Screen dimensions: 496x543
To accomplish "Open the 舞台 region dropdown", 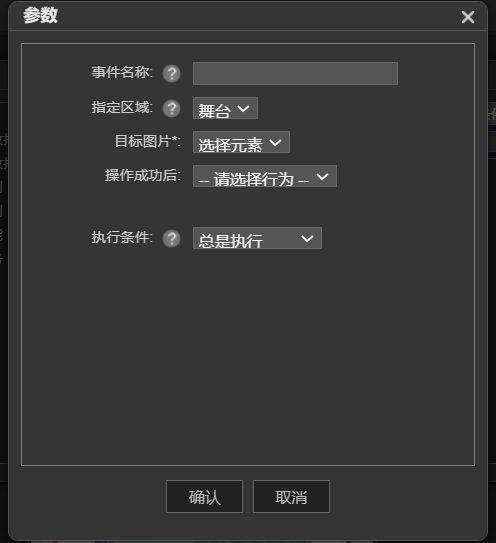I will pyautogui.click(x=225, y=108).
